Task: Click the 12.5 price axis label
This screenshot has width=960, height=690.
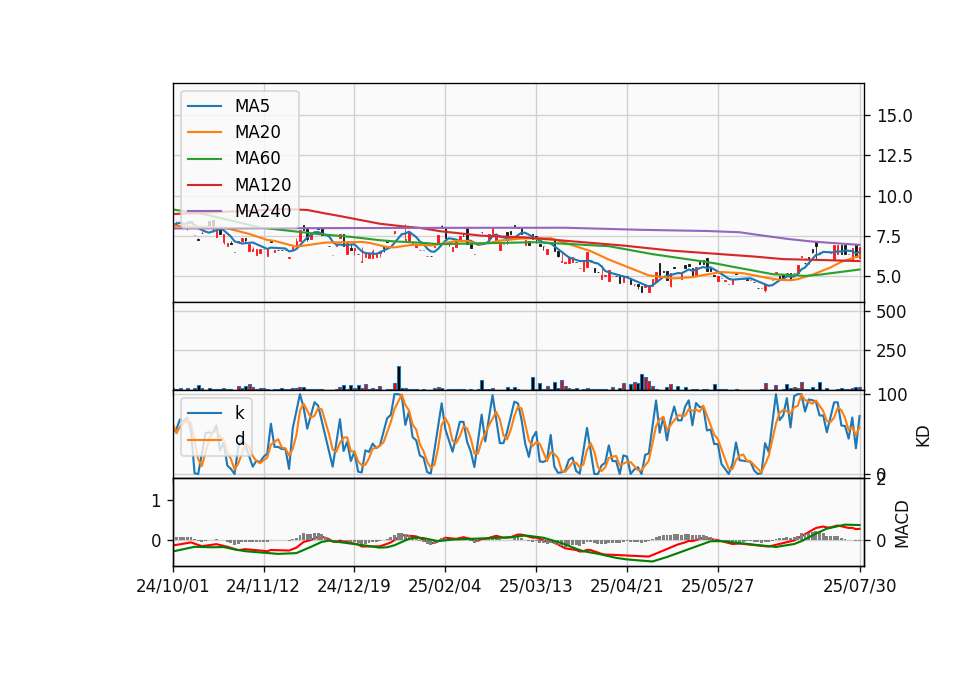Action: [x=894, y=156]
